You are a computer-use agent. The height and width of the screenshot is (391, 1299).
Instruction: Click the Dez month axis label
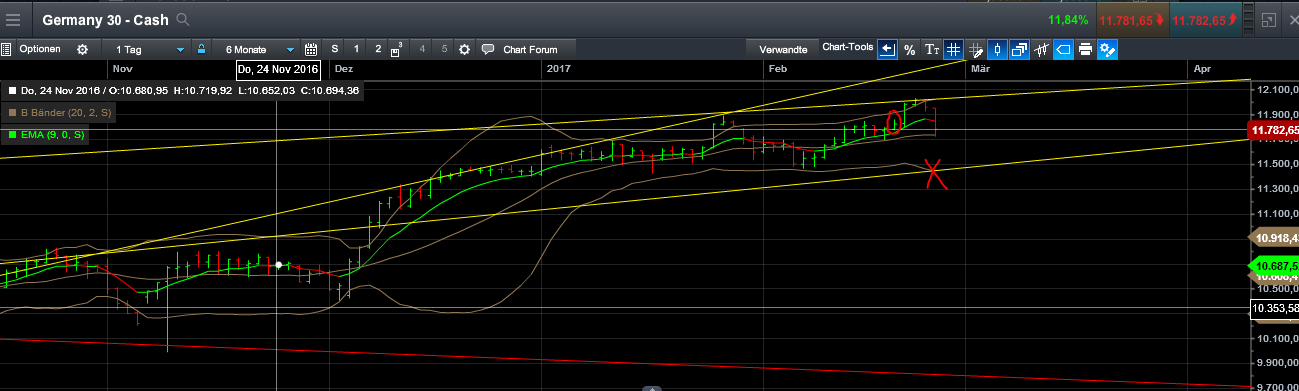click(x=344, y=69)
